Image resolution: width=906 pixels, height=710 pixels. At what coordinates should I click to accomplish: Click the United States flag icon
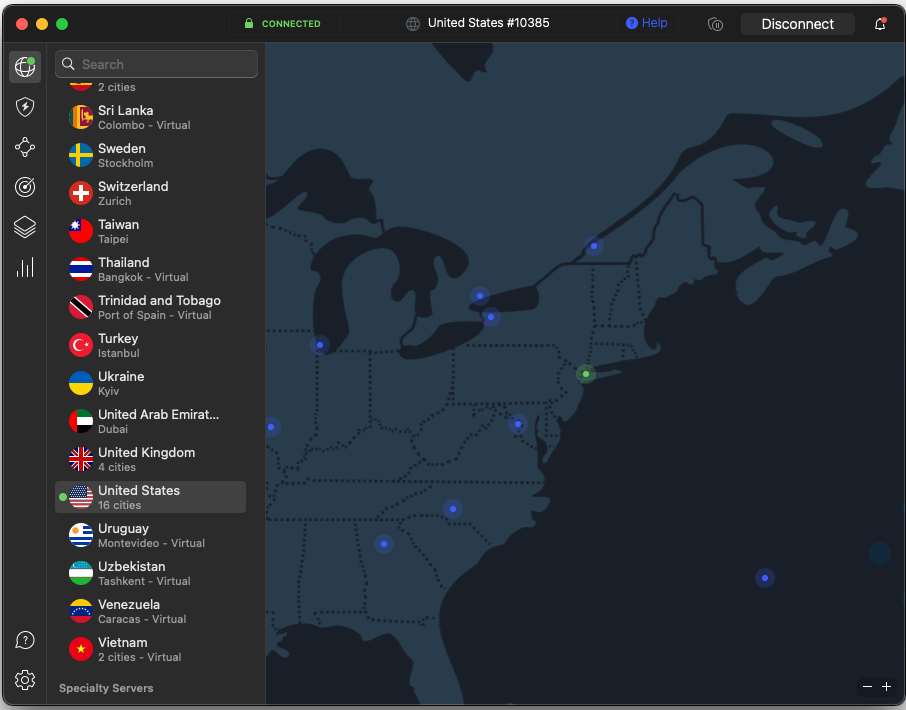coord(81,497)
